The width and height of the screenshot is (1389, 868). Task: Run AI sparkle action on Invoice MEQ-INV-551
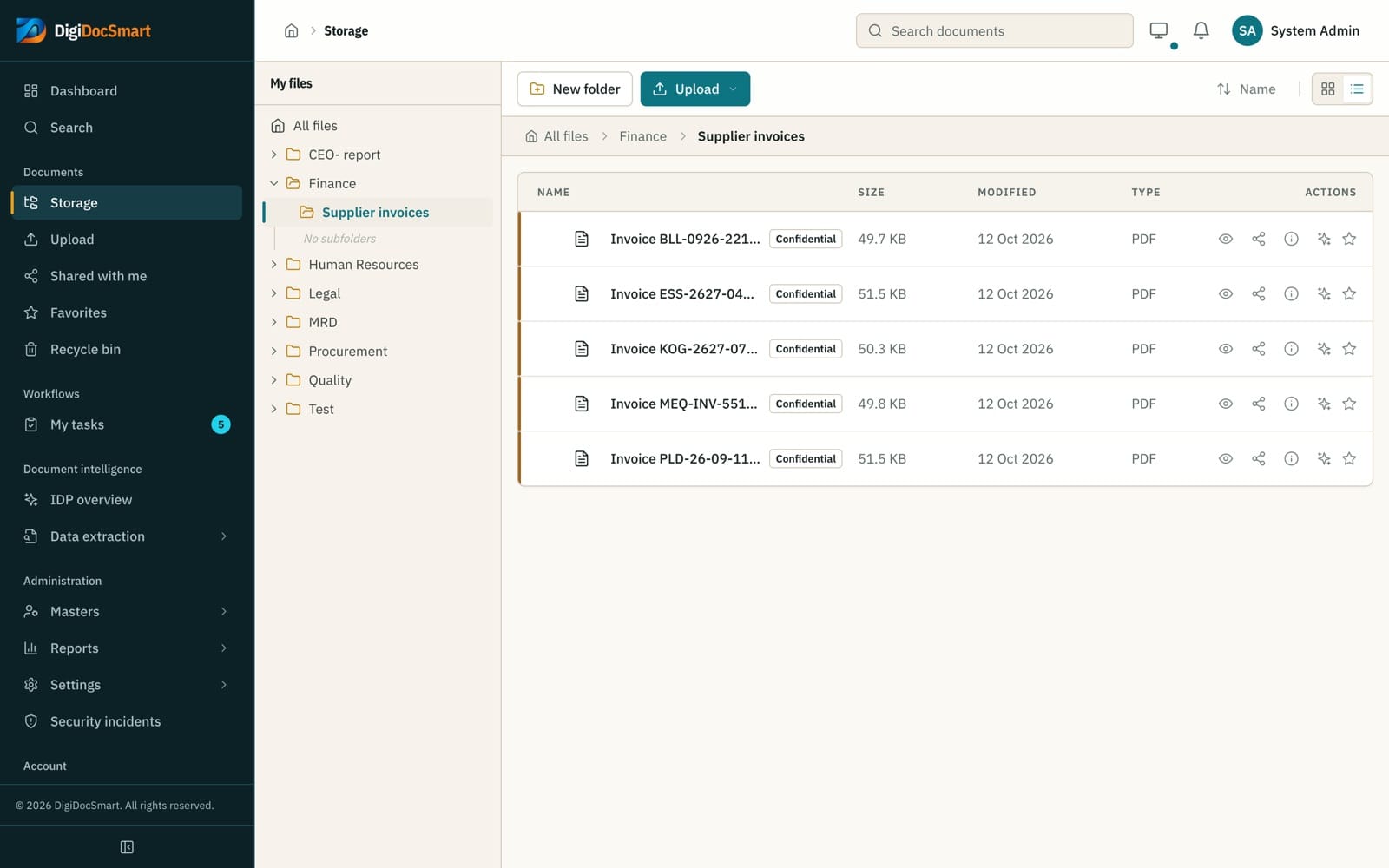point(1323,404)
